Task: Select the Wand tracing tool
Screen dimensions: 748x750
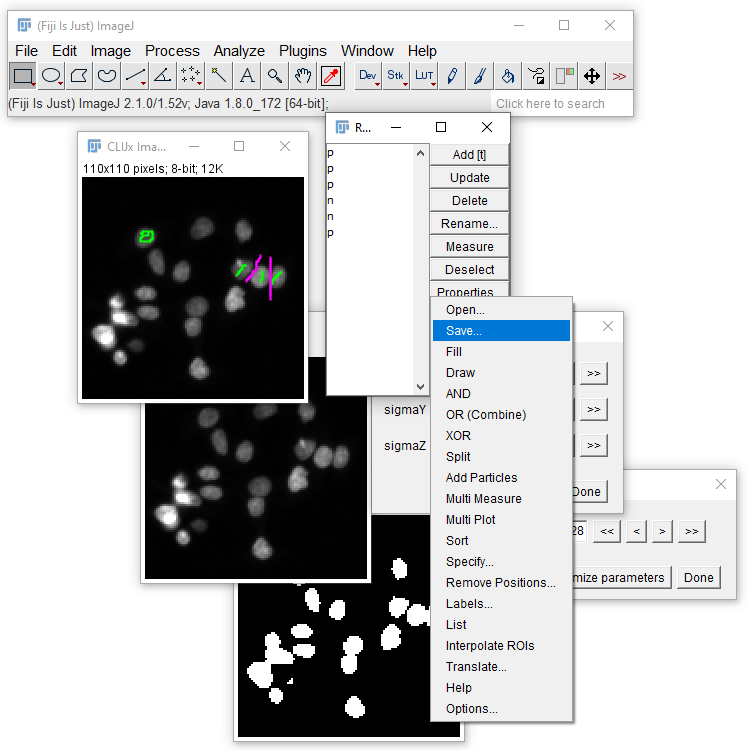Action: (219, 76)
